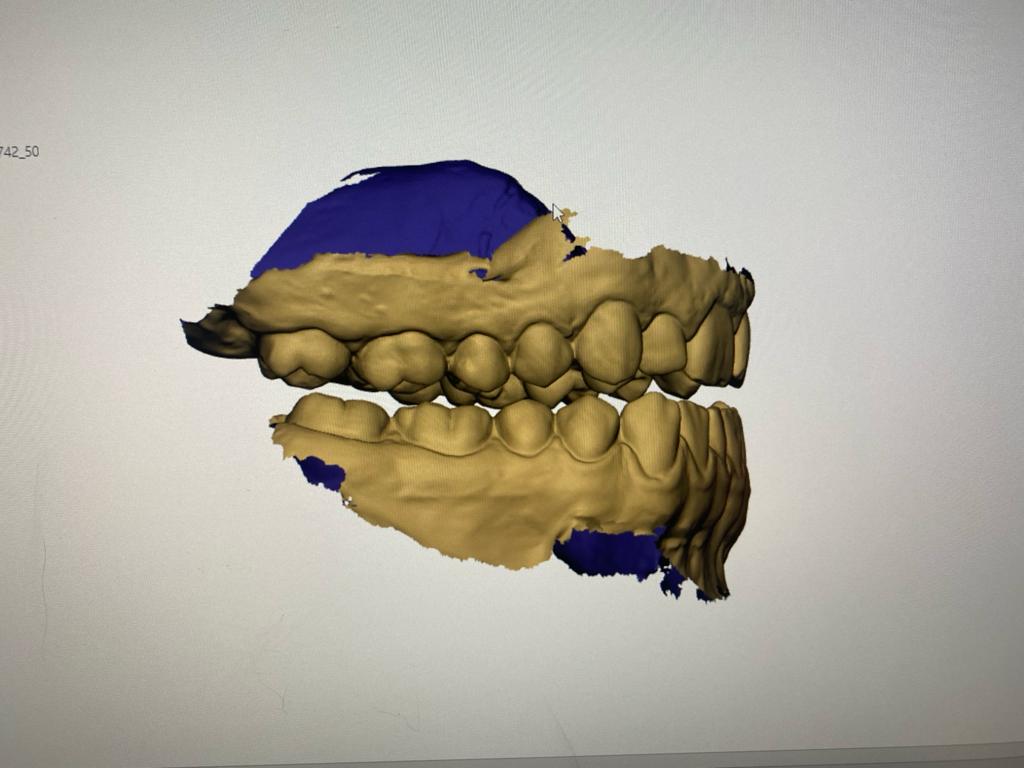Image resolution: width=1024 pixels, height=768 pixels.
Task: Click the white marker point on lower gum edge
Action: [347, 502]
